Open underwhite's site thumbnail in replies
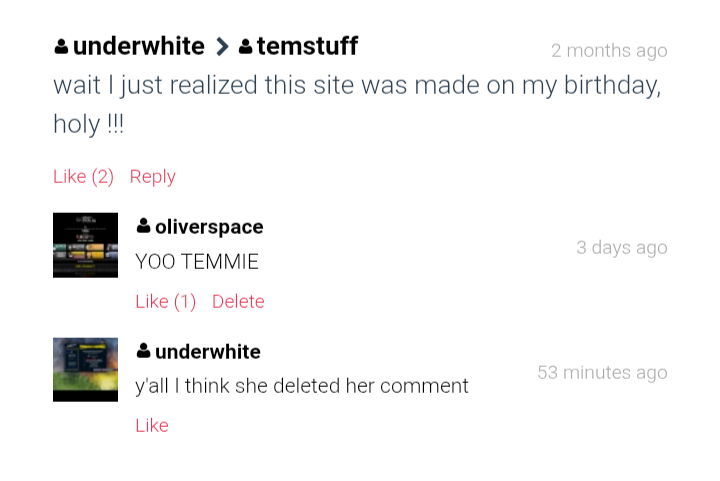The image size is (720, 481). [x=85, y=369]
